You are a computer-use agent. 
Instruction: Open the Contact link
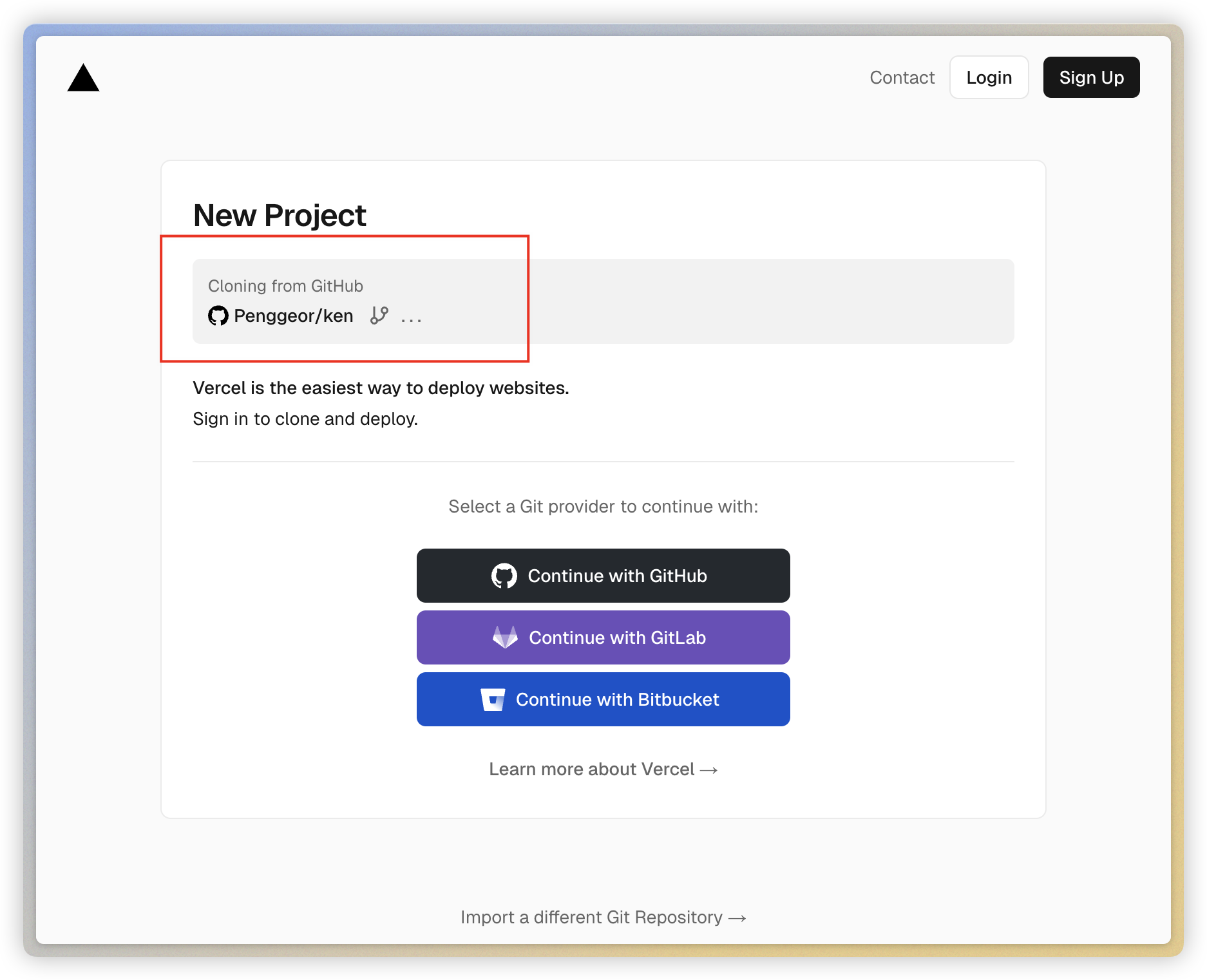(x=902, y=77)
